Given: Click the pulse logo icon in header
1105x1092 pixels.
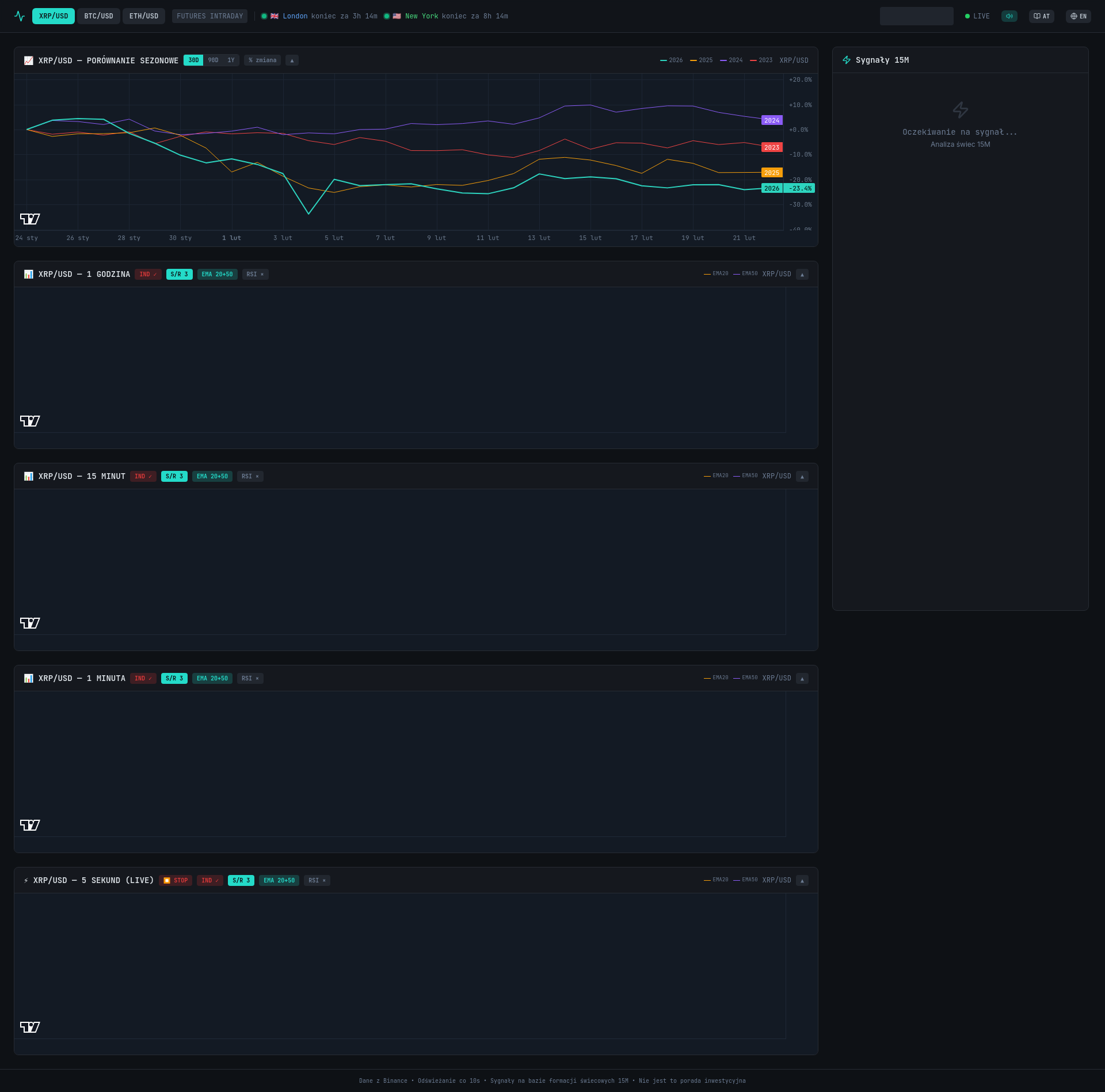Looking at the screenshot, I should click(20, 16).
